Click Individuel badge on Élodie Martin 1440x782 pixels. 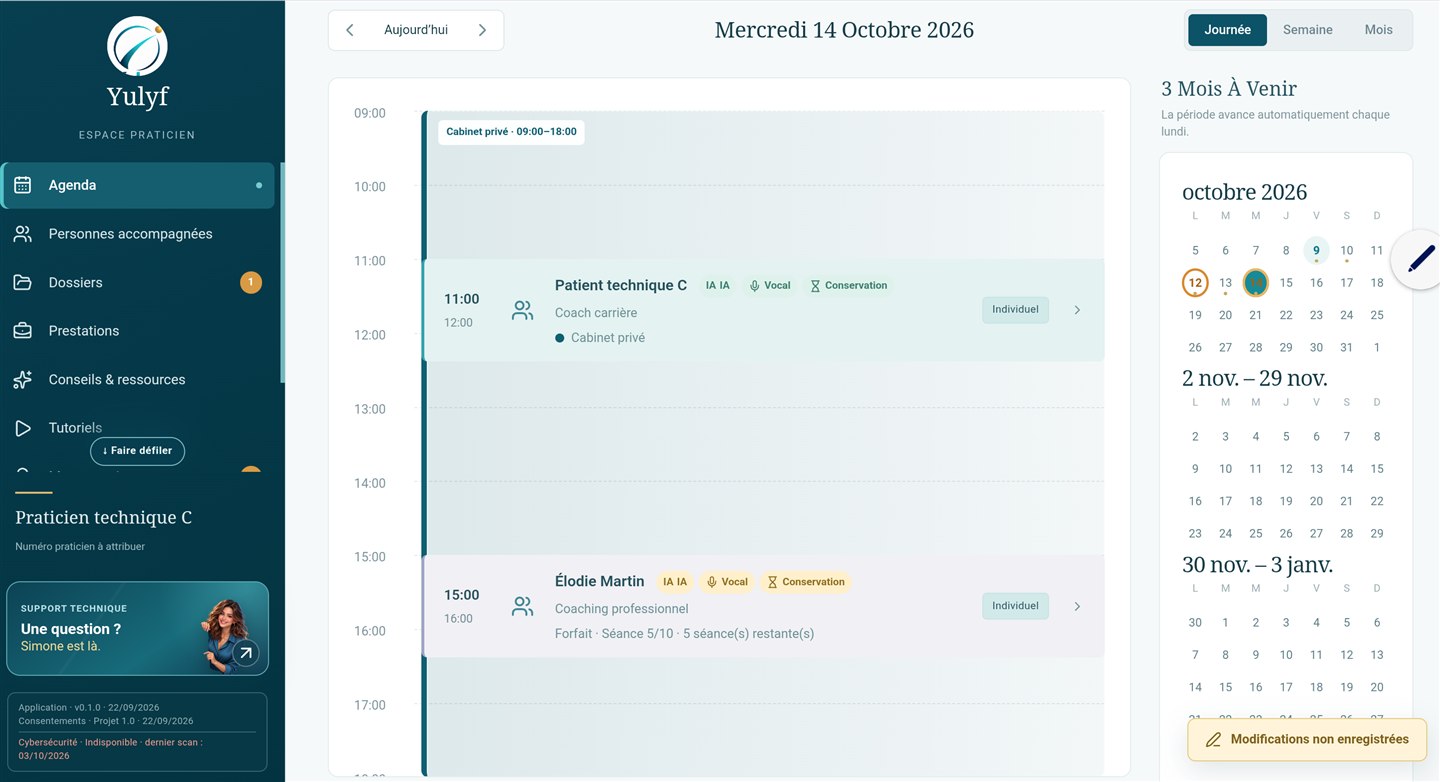1015,606
